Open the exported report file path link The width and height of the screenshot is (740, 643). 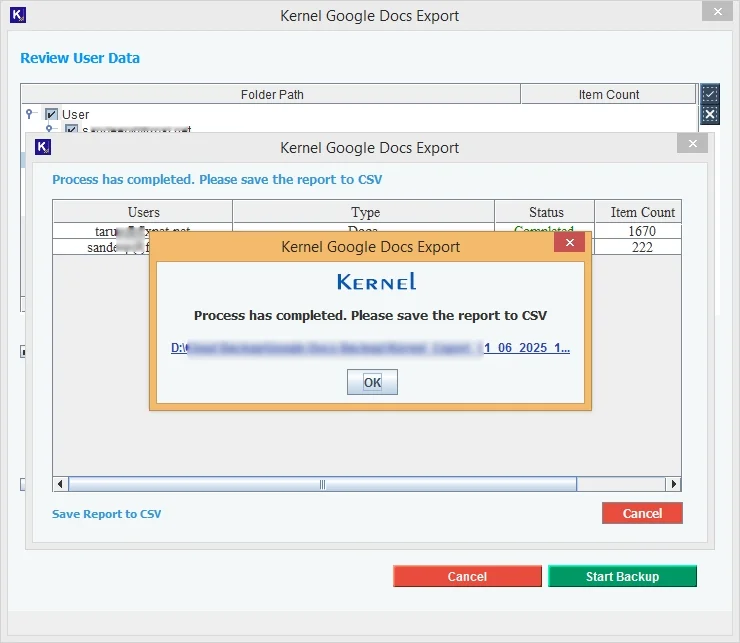coord(370,349)
